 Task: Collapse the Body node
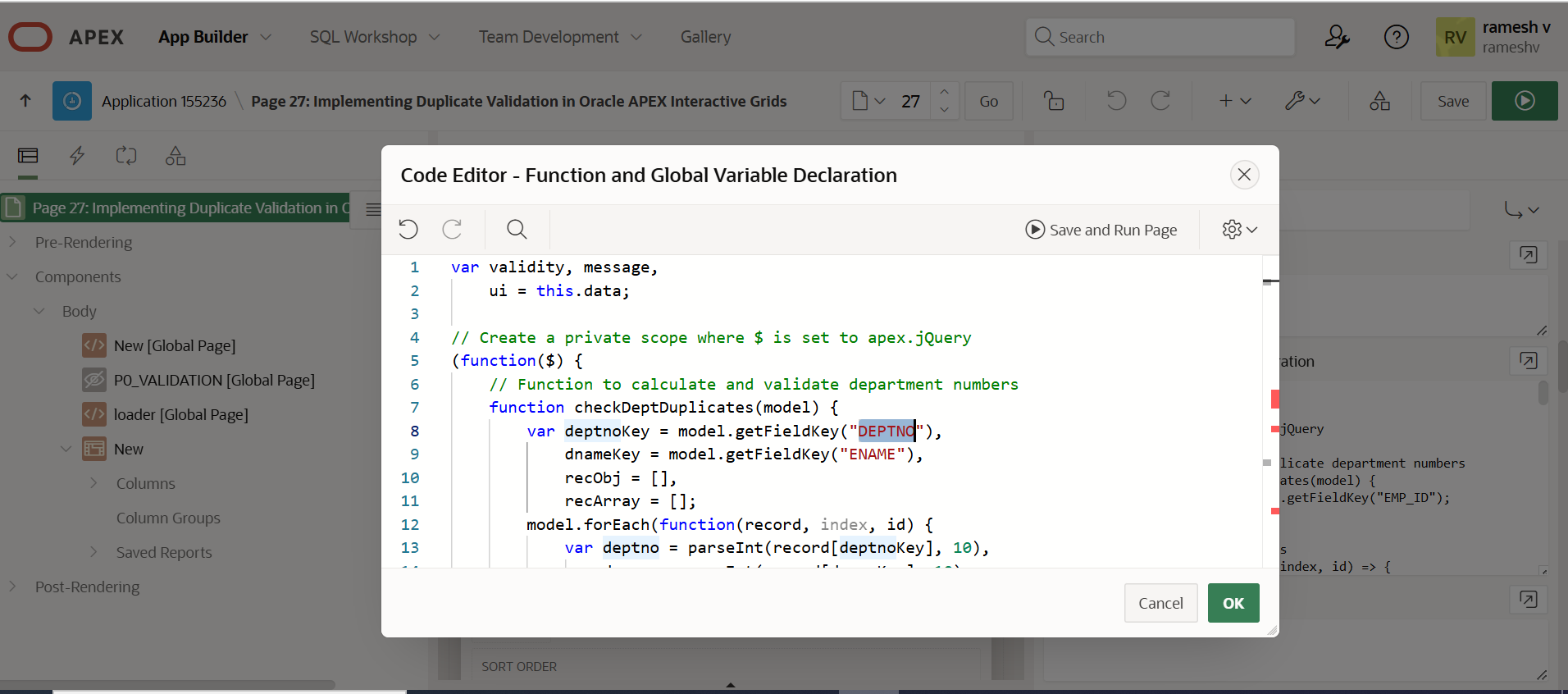click(x=39, y=311)
